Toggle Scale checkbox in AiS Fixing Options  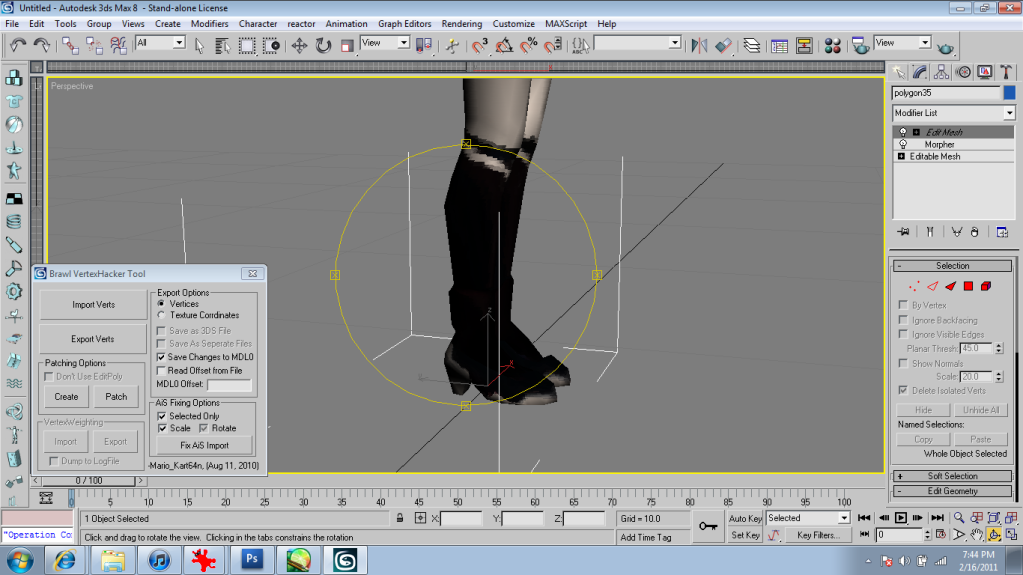162,428
